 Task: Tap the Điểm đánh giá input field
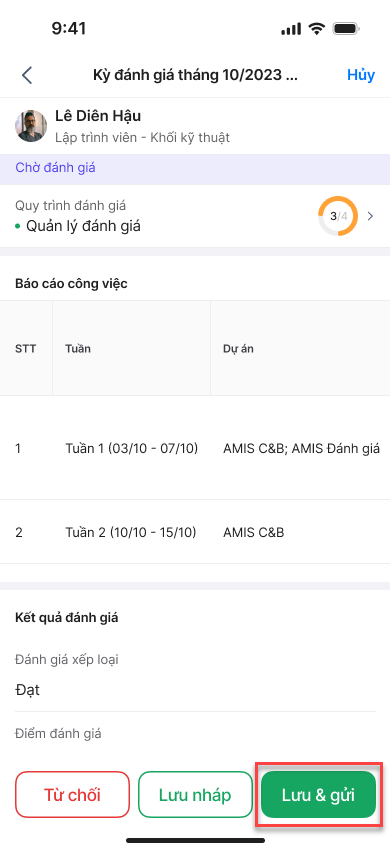(195, 740)
